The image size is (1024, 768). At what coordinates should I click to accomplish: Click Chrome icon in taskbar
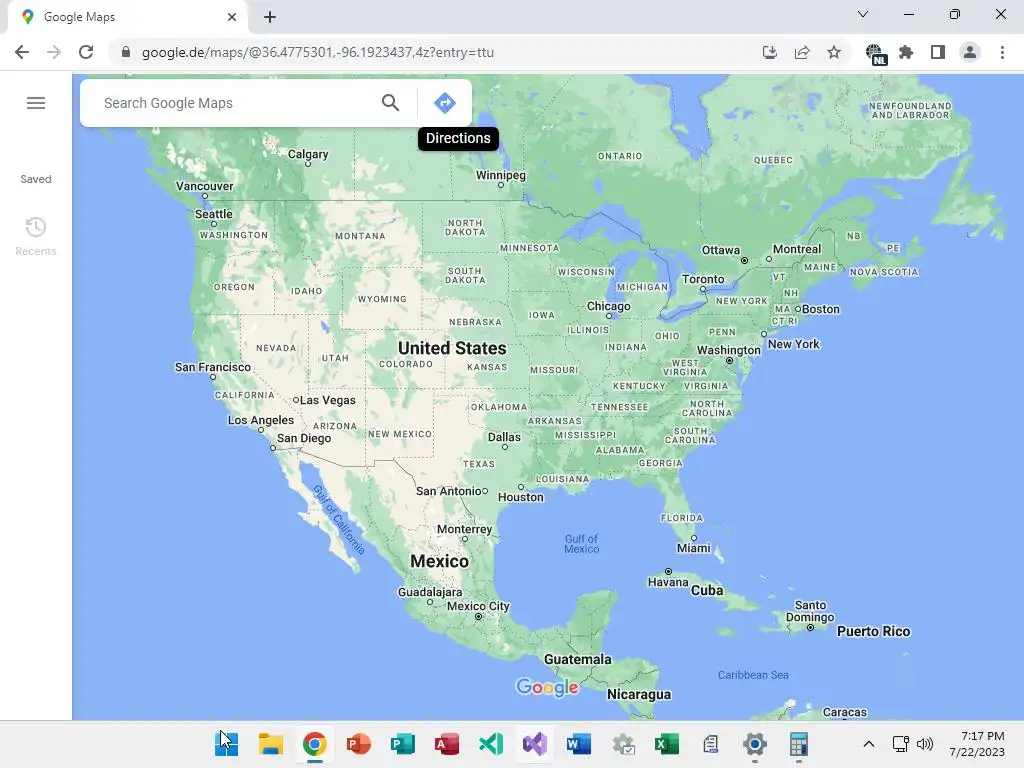314,744
